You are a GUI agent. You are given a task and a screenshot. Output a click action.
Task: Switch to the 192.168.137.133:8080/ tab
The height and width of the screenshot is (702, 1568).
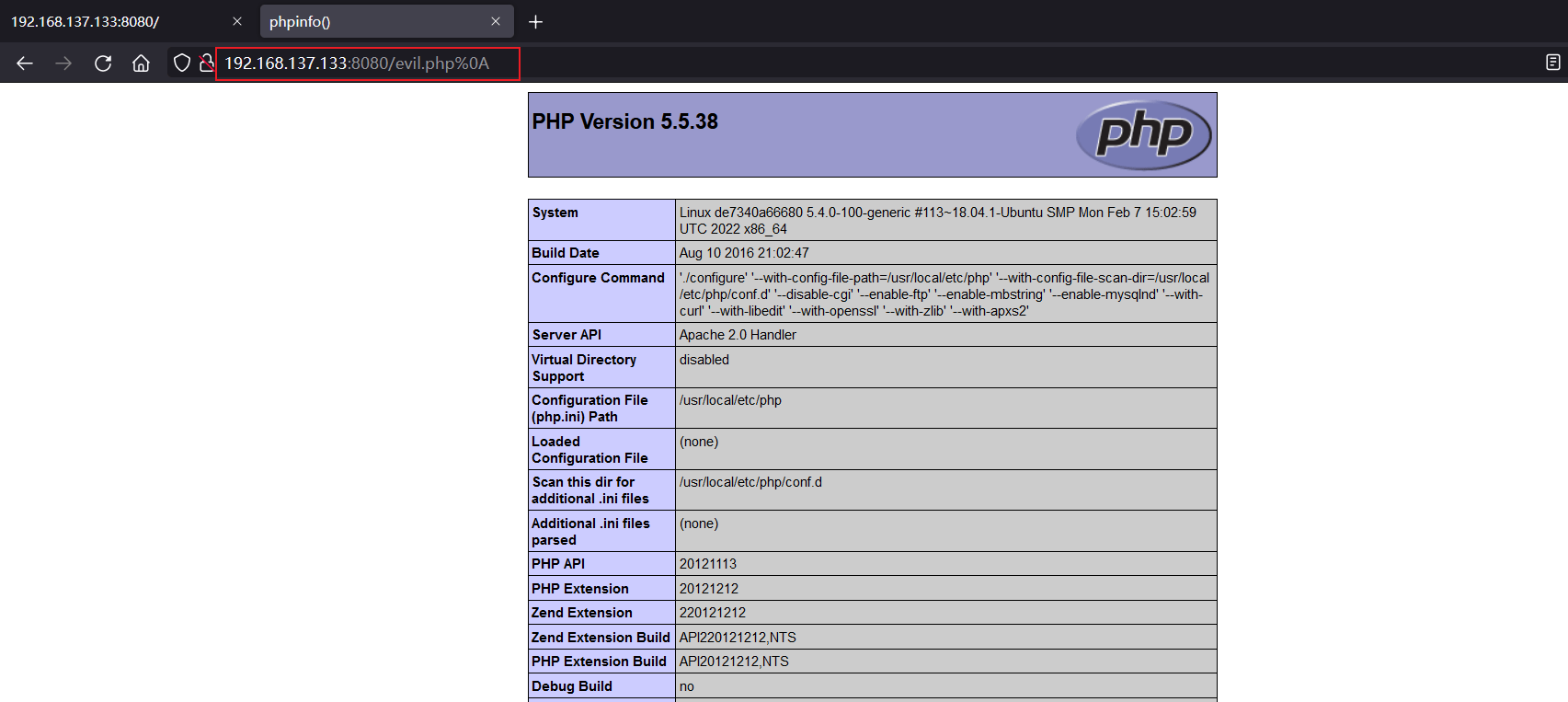(x=127, y=21)
